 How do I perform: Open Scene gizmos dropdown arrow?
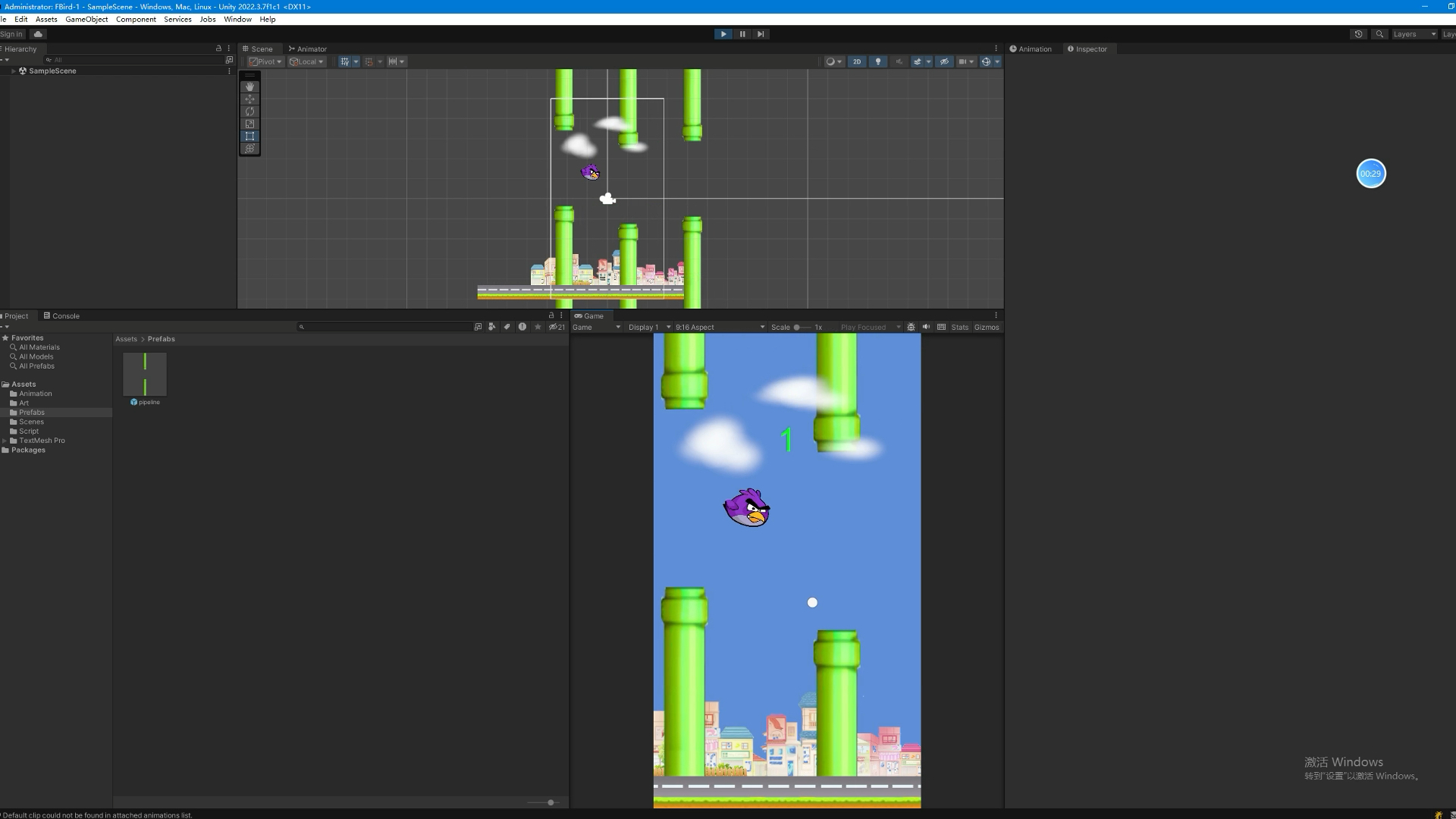coord(997,61)
